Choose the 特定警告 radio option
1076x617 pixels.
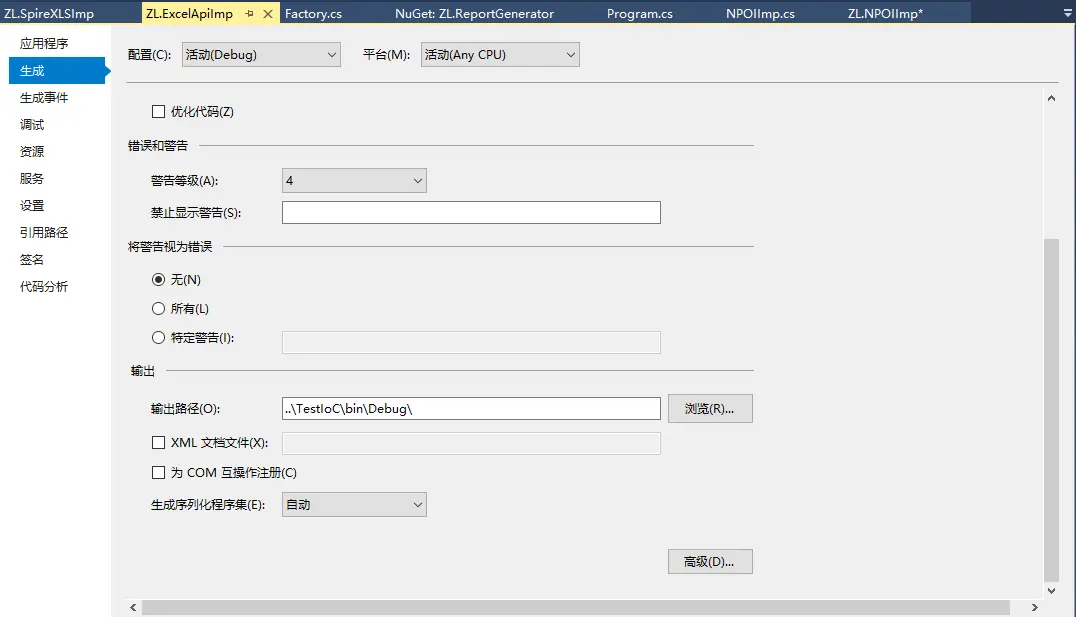pos(158,338)
